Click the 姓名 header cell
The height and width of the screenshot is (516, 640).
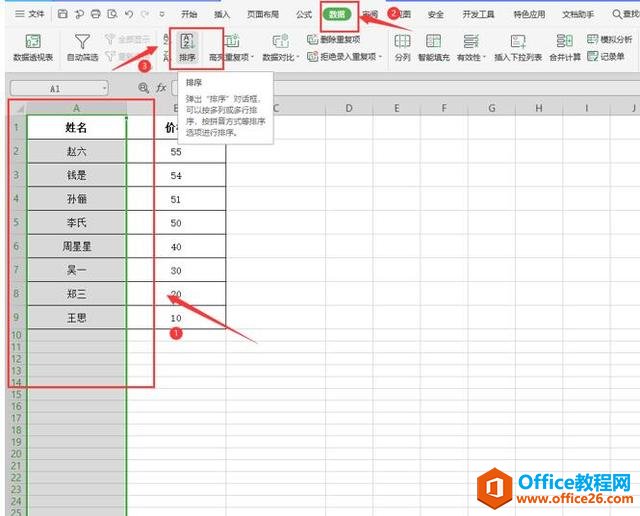[77, 127]
